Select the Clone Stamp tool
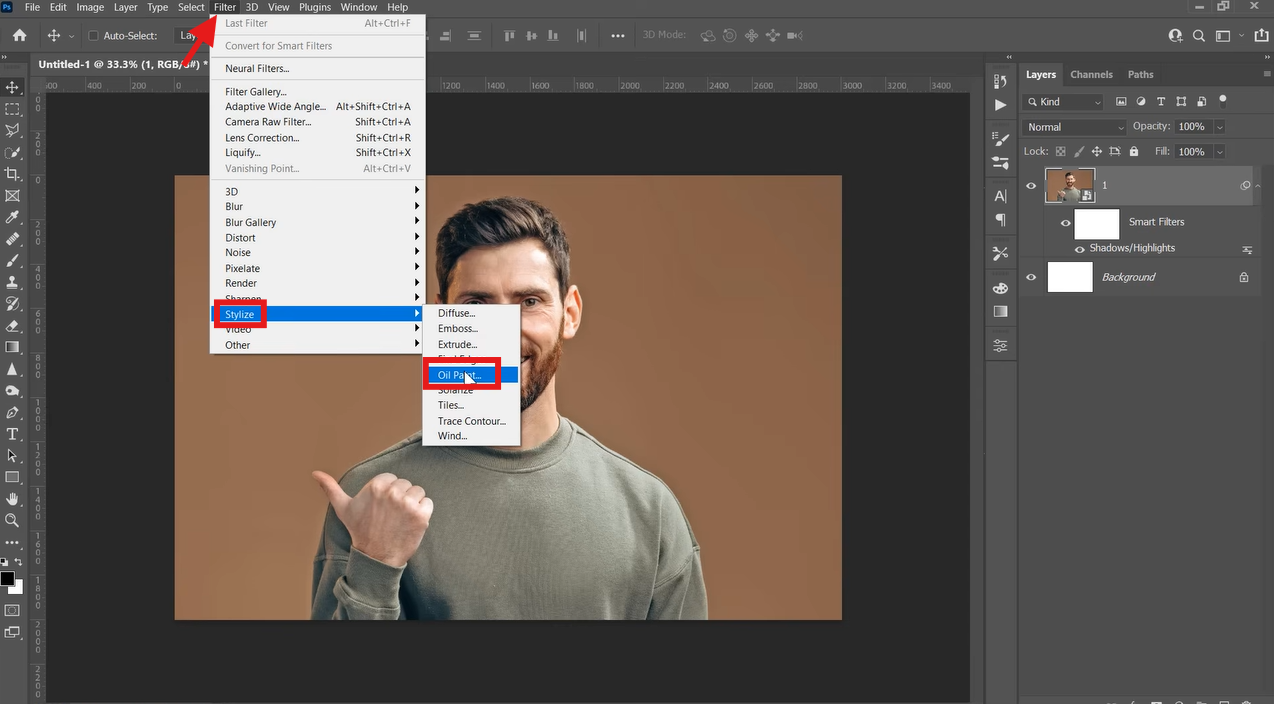Screen dimensions: 1274x704 pyautogui.click(x=12, y=282)
